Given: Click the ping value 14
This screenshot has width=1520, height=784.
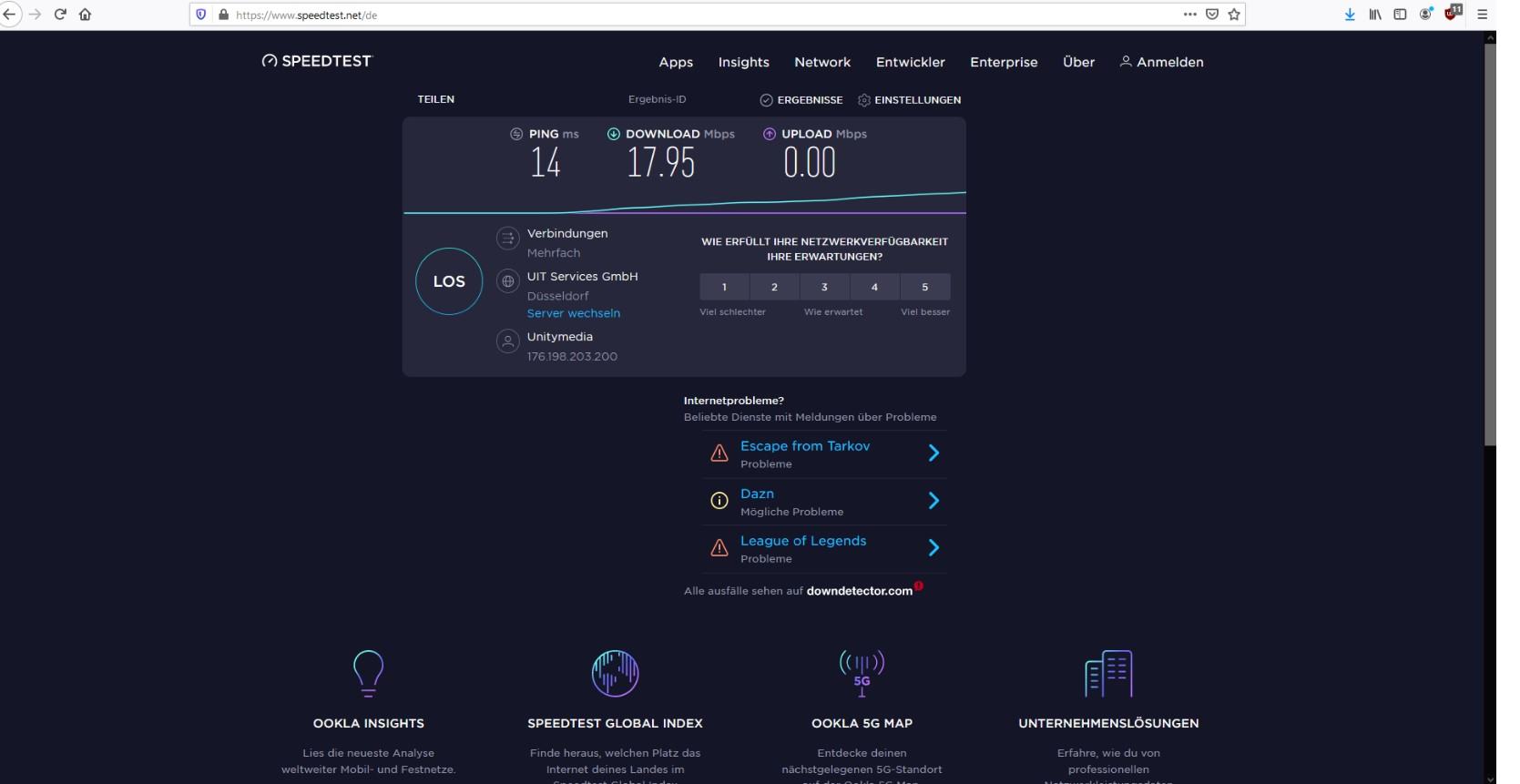Looking at the screenshot, I should [x=546, y=163].
